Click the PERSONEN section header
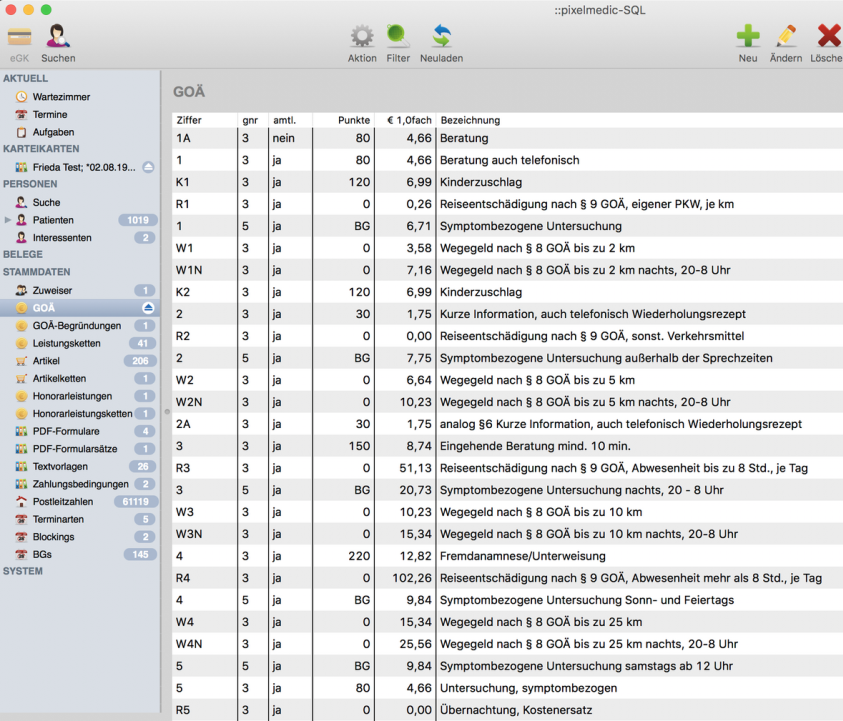Screen dimensions: 843x721 (x=30, y=184)
